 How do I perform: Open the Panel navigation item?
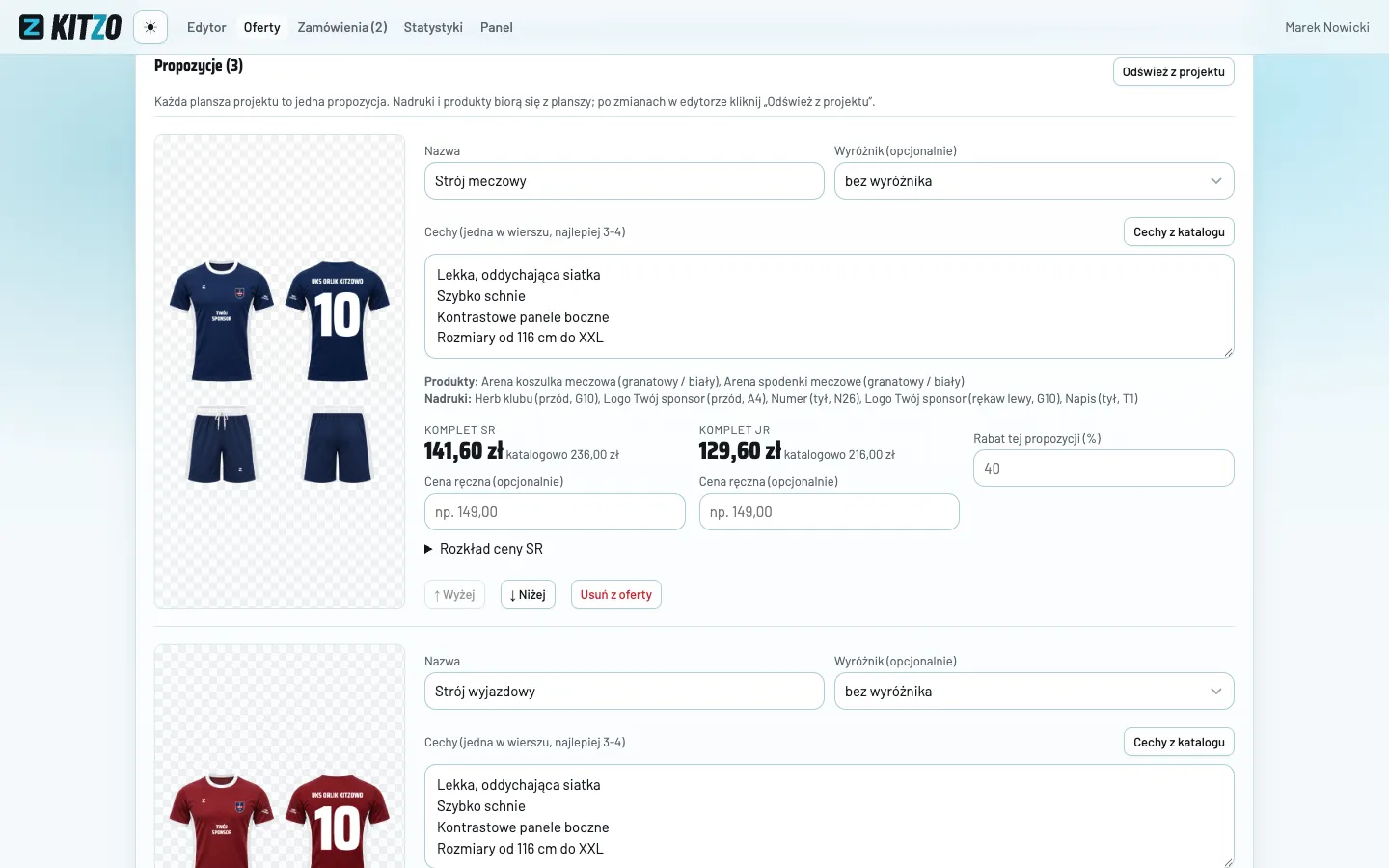click(497, 27)
